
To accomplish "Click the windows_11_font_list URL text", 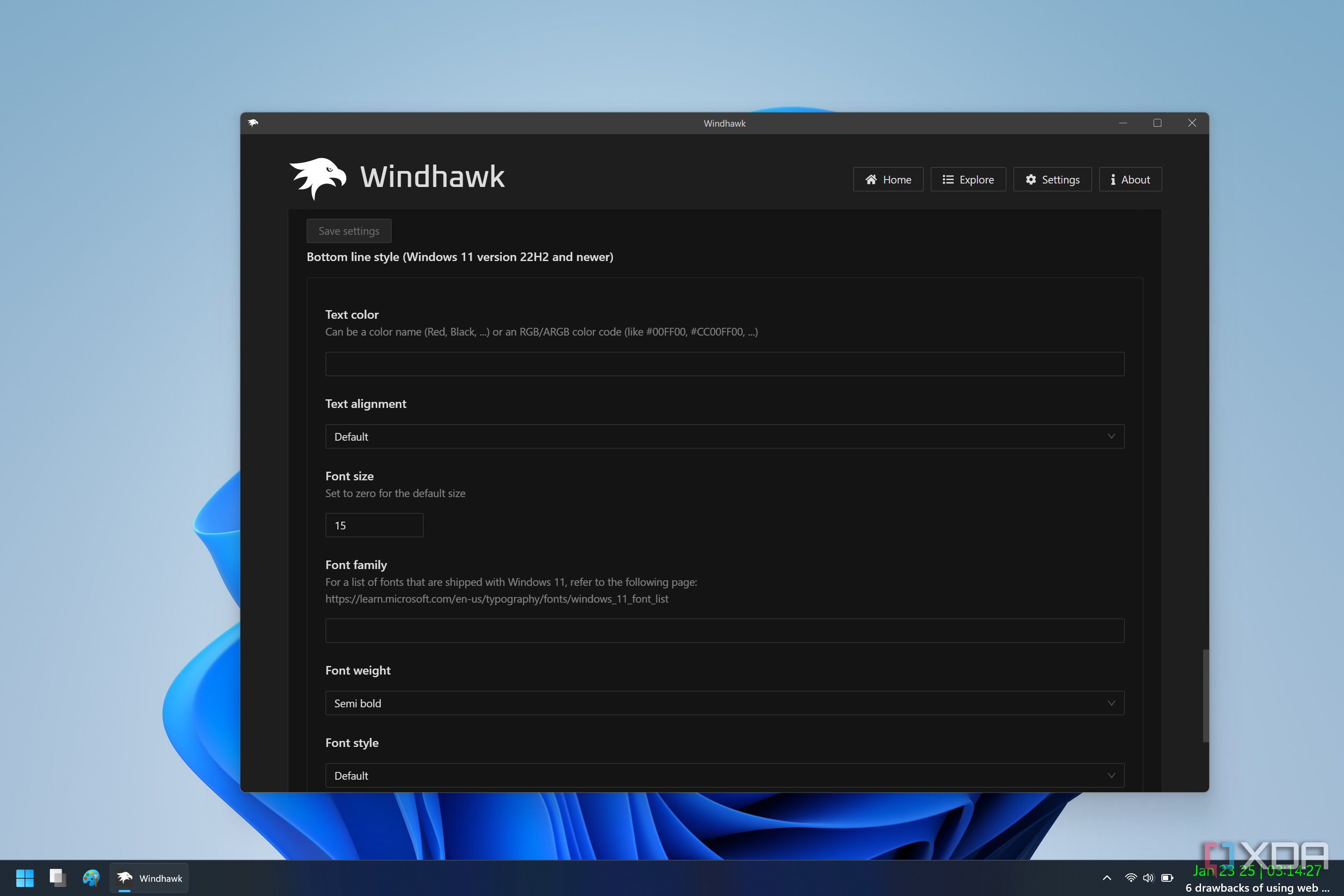I will coord(497,599).
